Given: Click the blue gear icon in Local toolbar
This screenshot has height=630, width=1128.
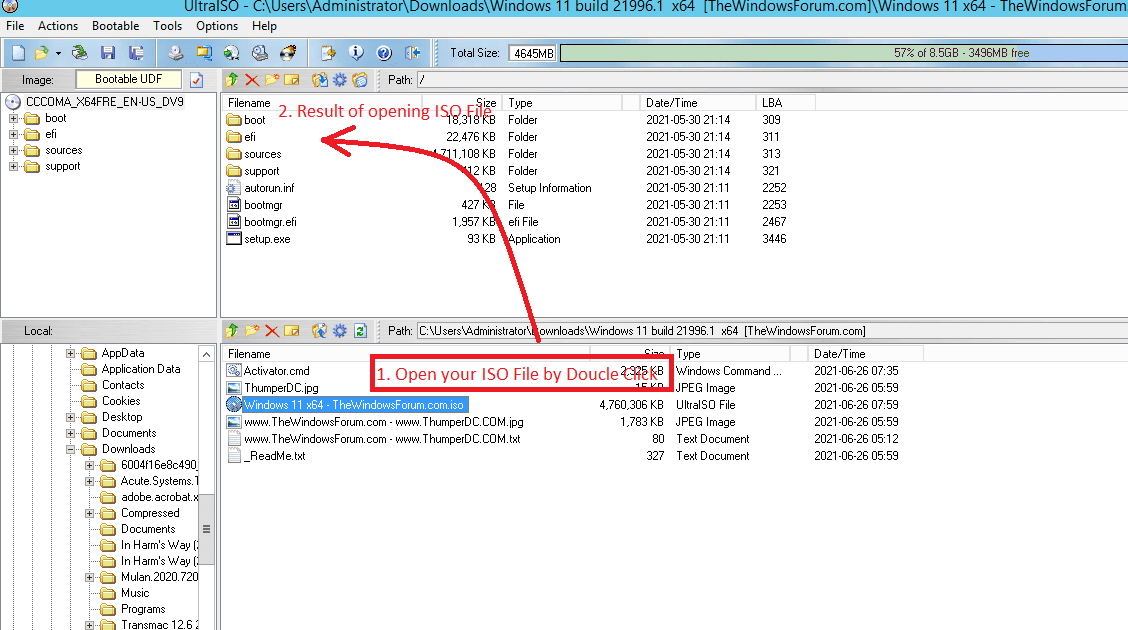Looking at the screenshot, I should tap(340, 331).
